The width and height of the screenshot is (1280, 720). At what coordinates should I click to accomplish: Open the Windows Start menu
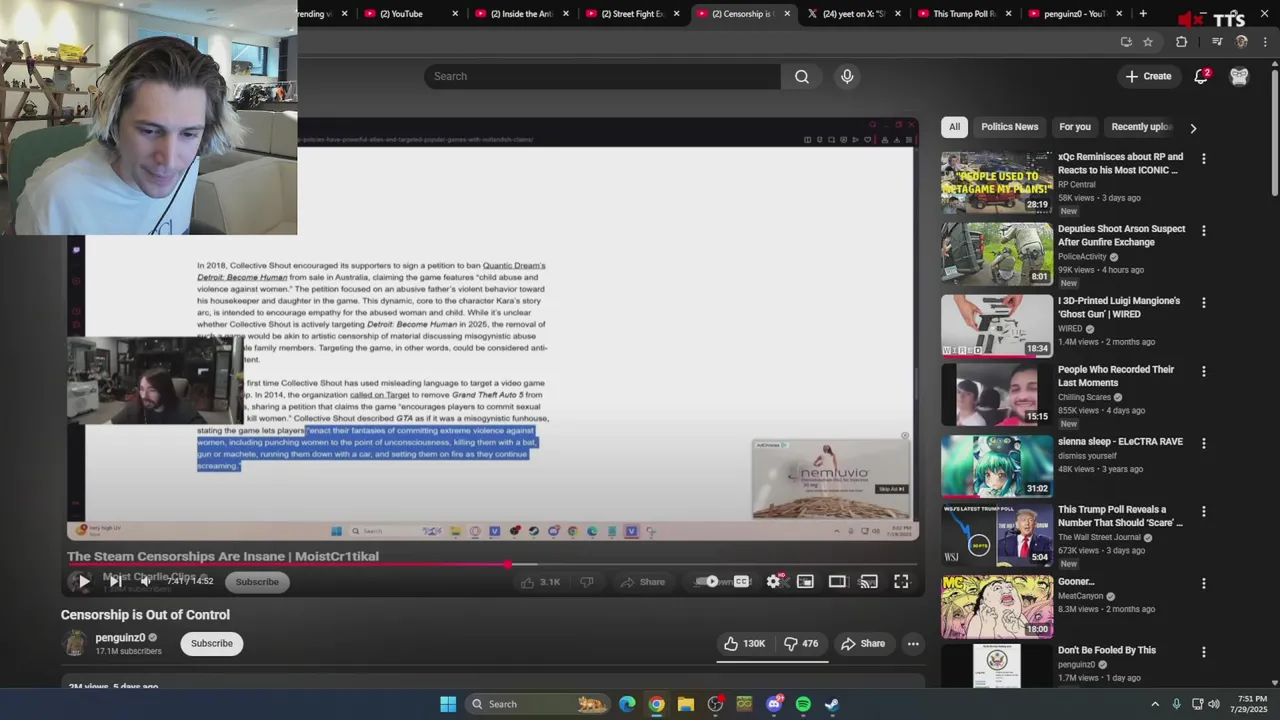click(448, 704)
